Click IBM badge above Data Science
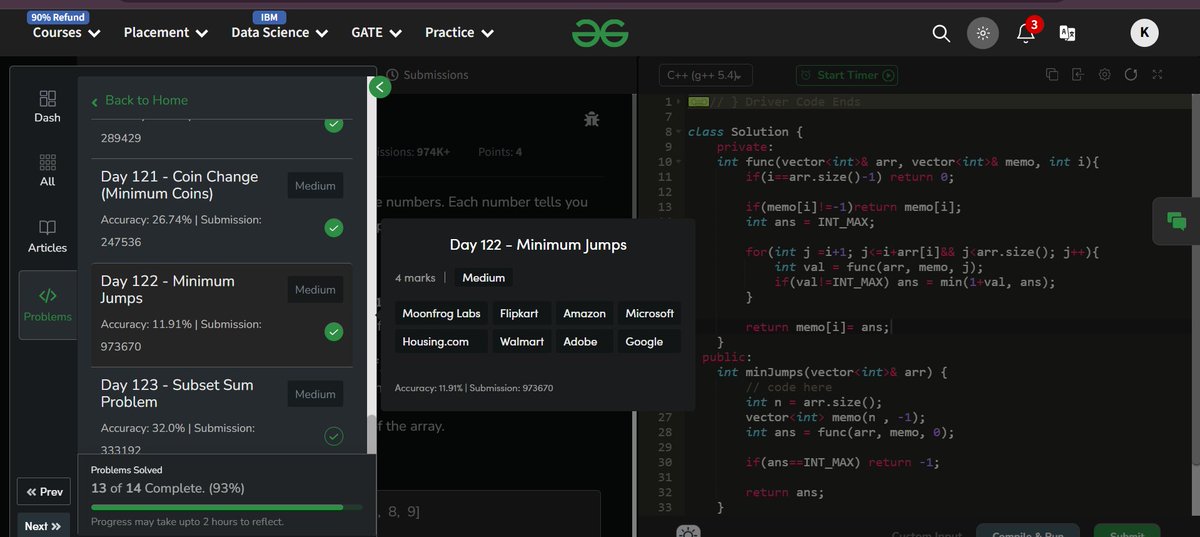1200x537 pixels. (269, 17)
